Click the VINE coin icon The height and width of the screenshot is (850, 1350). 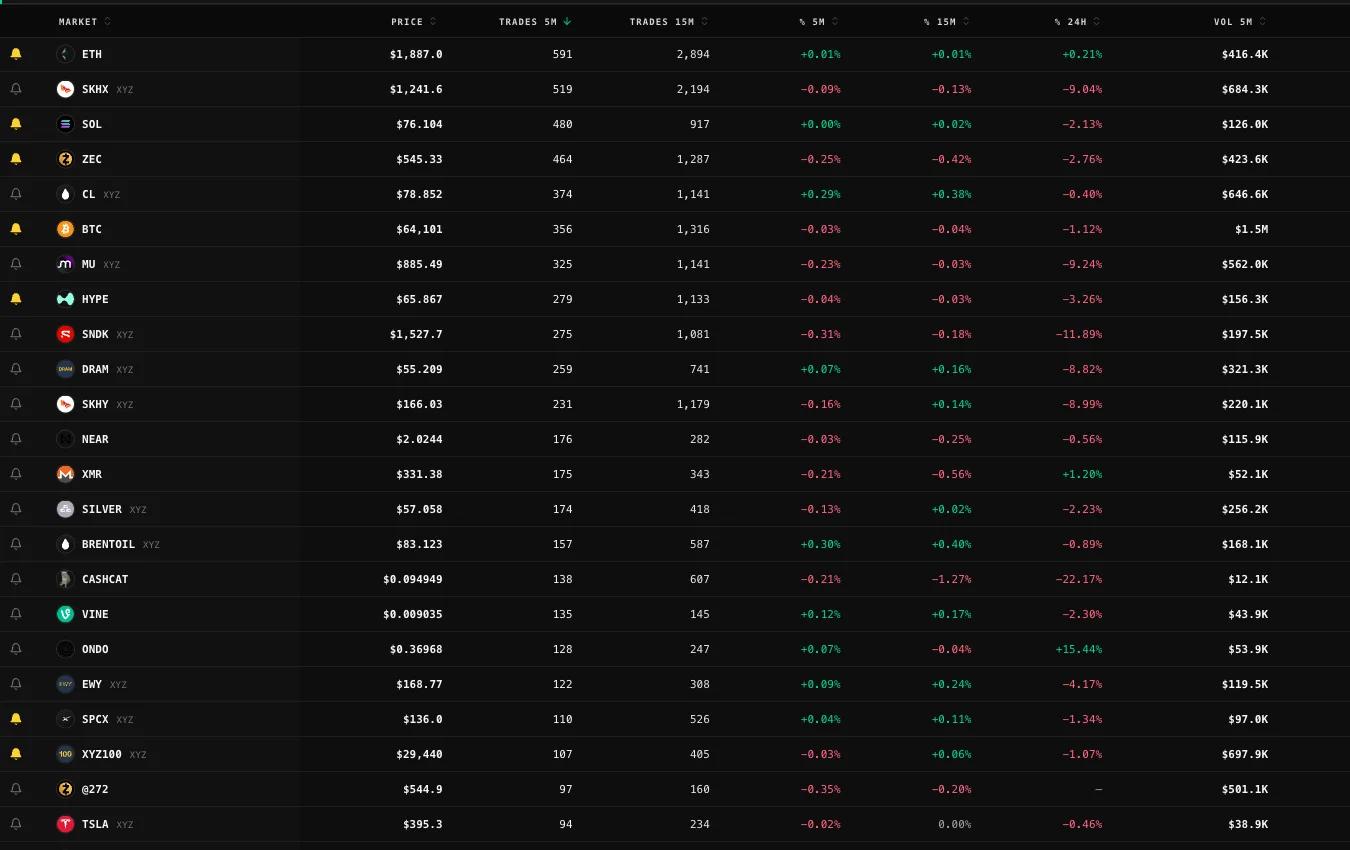coord(65,614)
